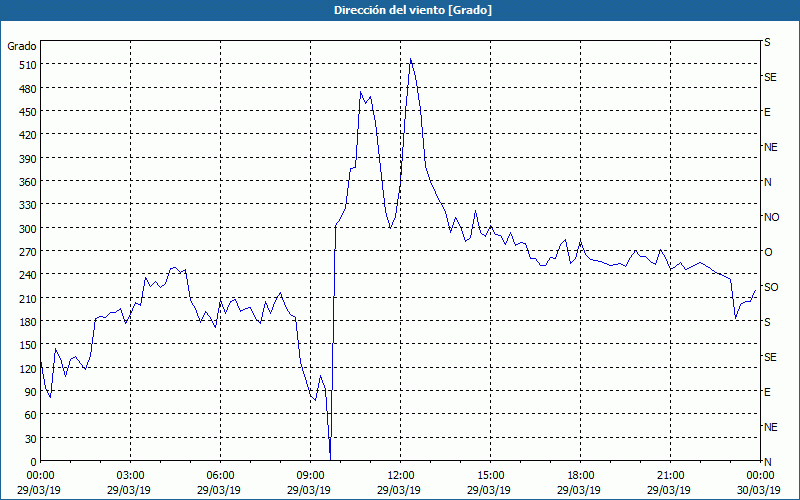Select the 450 y-axis tick label
The width and height of the screenshot is (800, 500).
(x=28, y=112)
